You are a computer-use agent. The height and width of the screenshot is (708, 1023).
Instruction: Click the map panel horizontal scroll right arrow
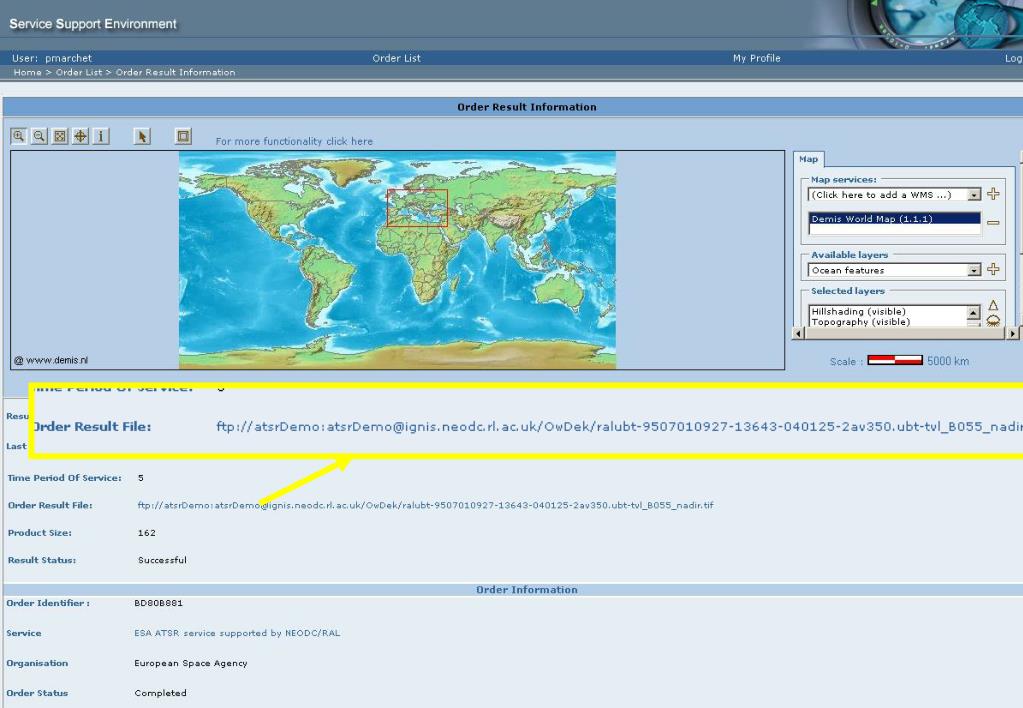(1013, 333)
